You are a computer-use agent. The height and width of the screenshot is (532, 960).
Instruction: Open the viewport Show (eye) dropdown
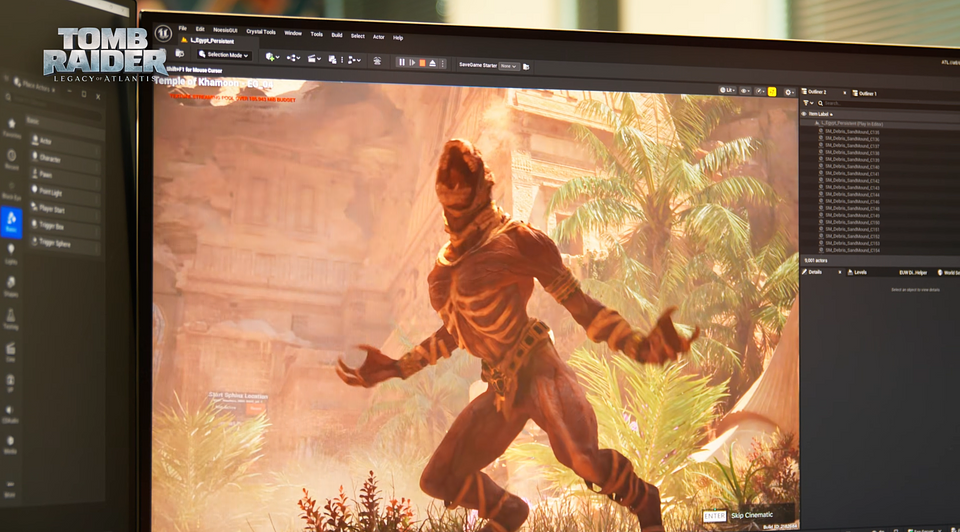coord(745,91)
